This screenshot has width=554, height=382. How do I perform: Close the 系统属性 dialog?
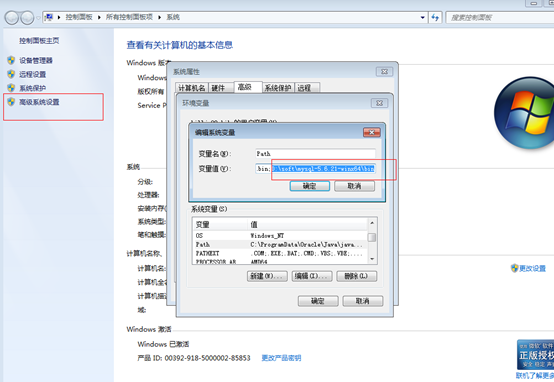384,72
